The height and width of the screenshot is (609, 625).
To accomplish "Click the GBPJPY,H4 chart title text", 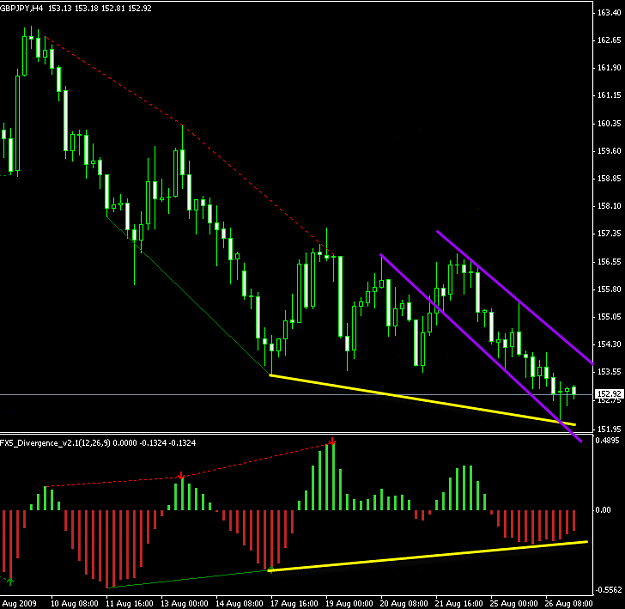I will point(22,8).
